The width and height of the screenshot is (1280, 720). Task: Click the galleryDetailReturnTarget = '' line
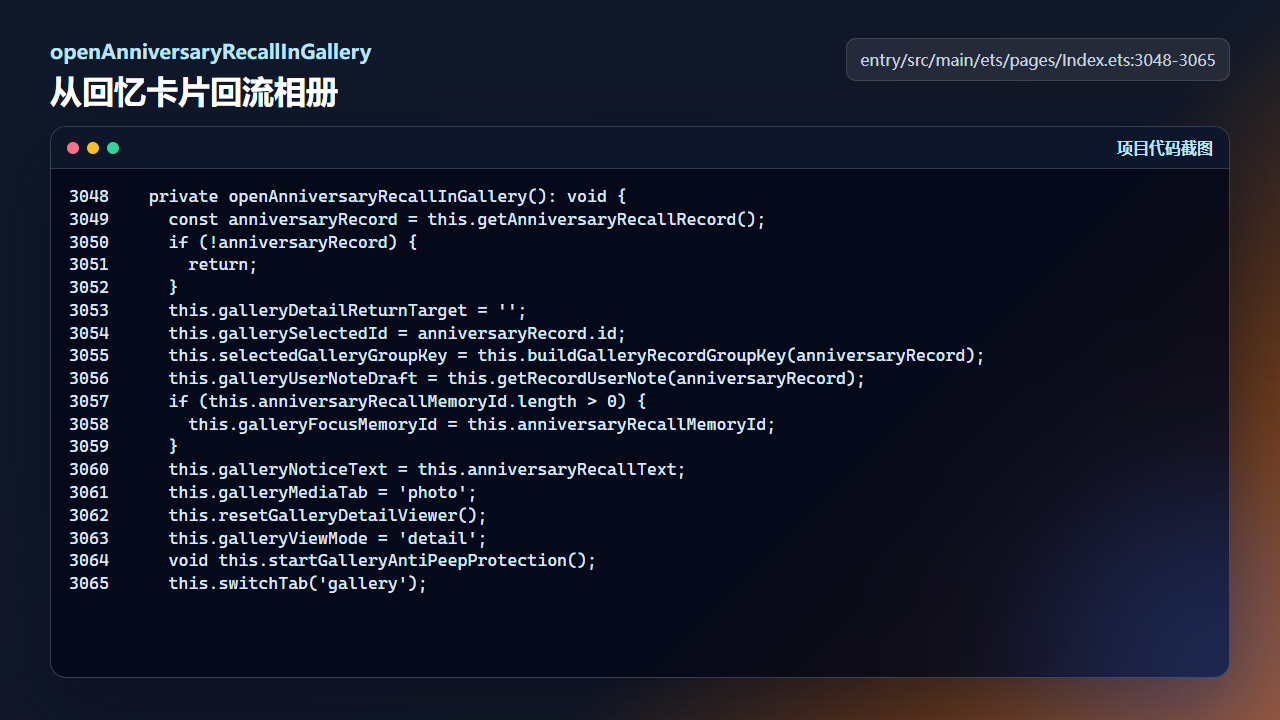click(347, 311)
